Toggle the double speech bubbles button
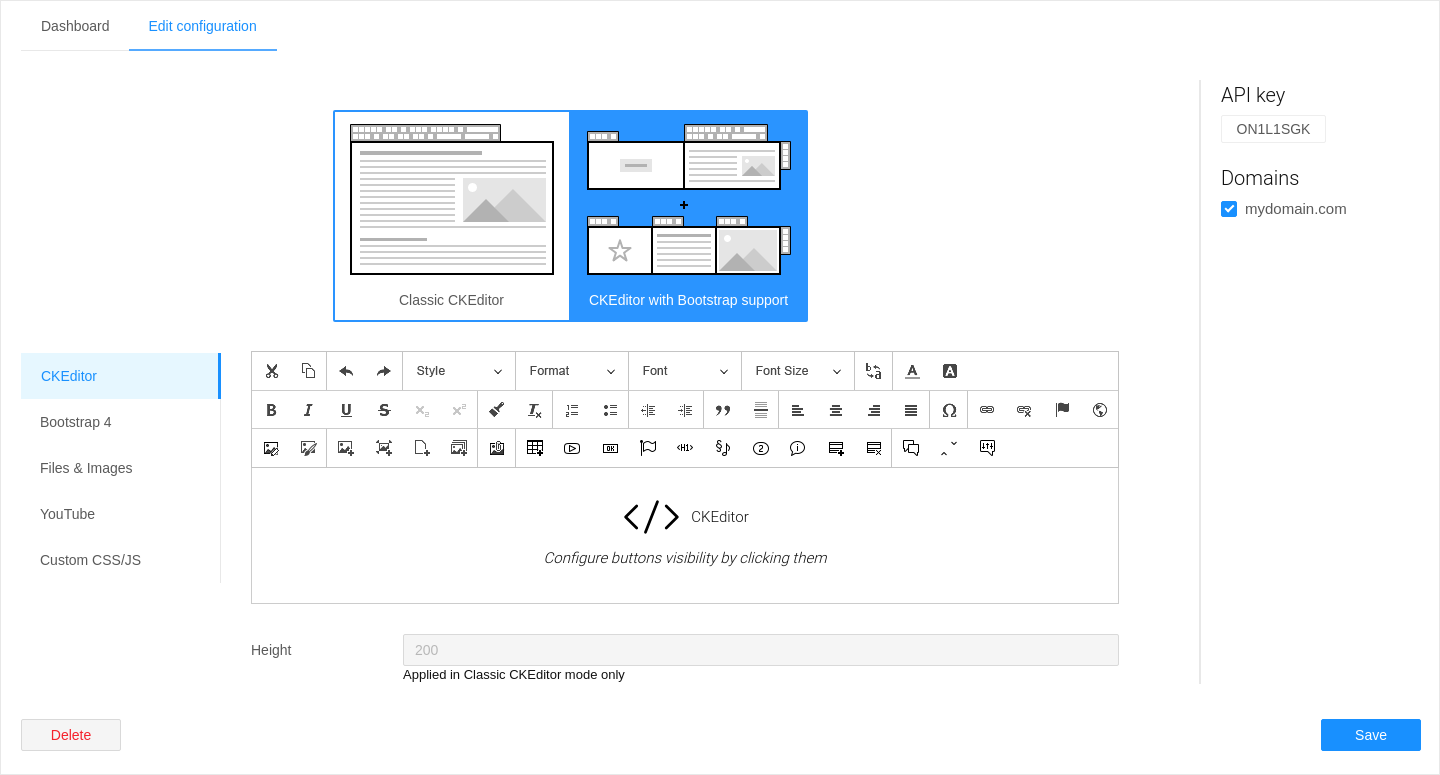Image resolution: width=1440 pixels, height=775 pixels. [911, 448]
